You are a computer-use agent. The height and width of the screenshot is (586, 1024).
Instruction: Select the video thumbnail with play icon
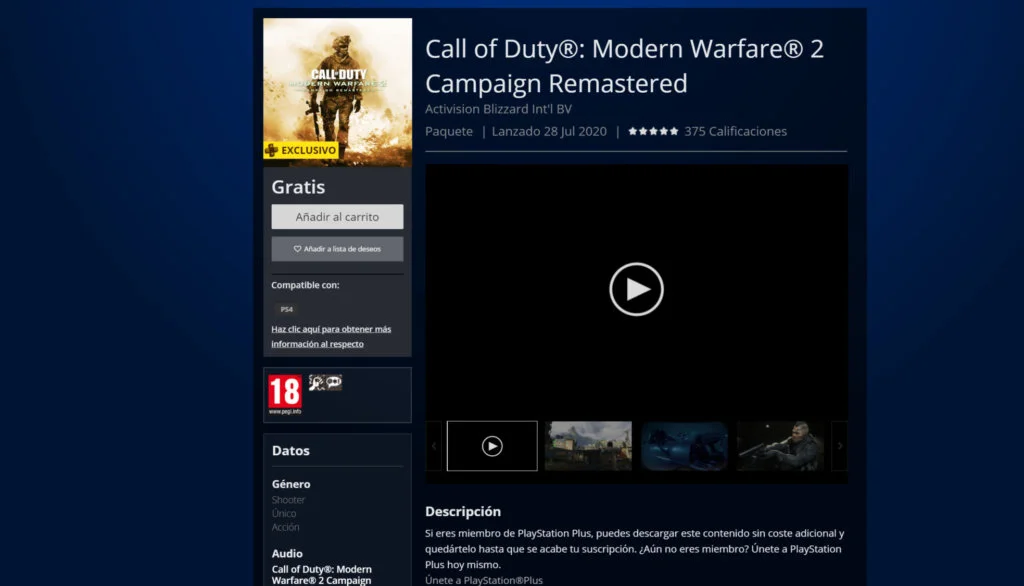[492, 446]
